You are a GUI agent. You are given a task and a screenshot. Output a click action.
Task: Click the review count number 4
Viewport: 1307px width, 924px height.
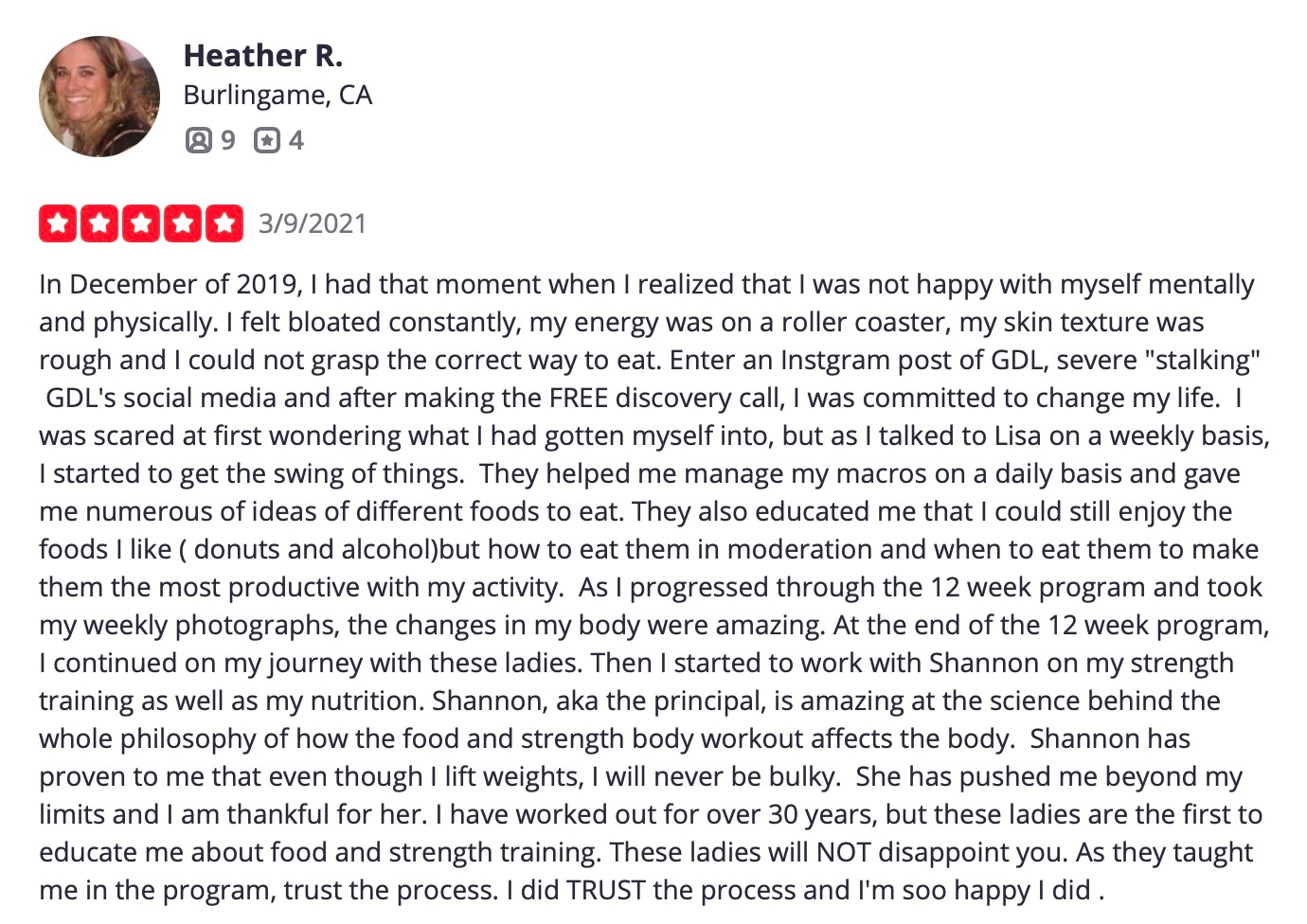[x=296, y=141]
